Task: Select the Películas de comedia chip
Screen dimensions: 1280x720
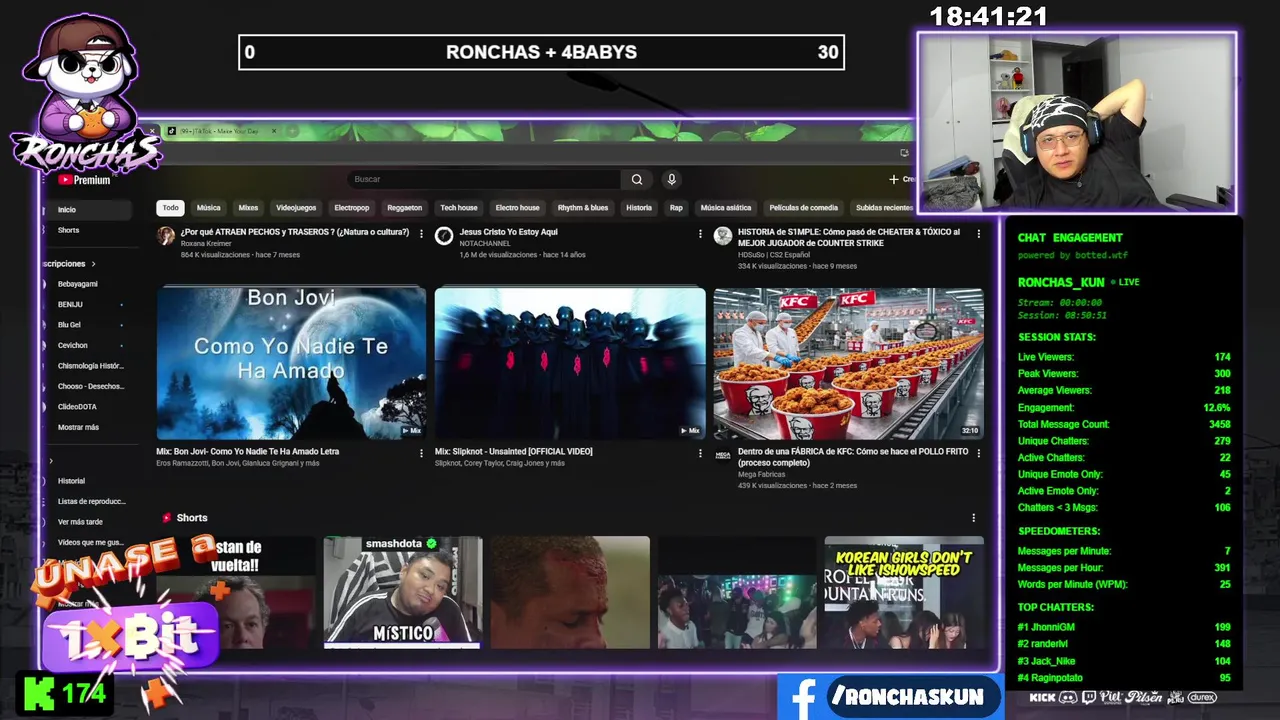Action: click(x=803, y=208)
